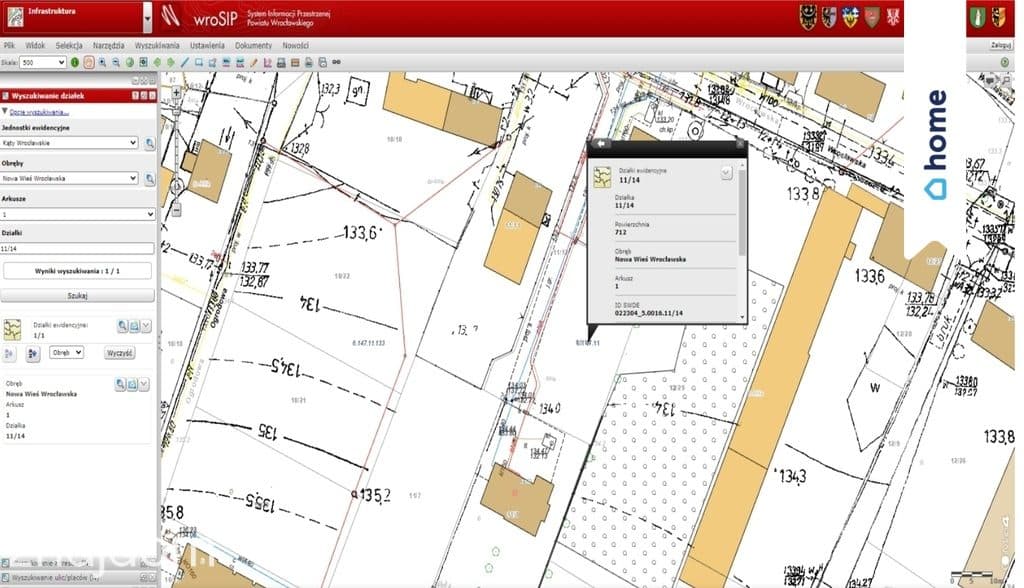Click the green globe full extent icon
Viewport: 1024px width, 588px height.
pos(130,63)
